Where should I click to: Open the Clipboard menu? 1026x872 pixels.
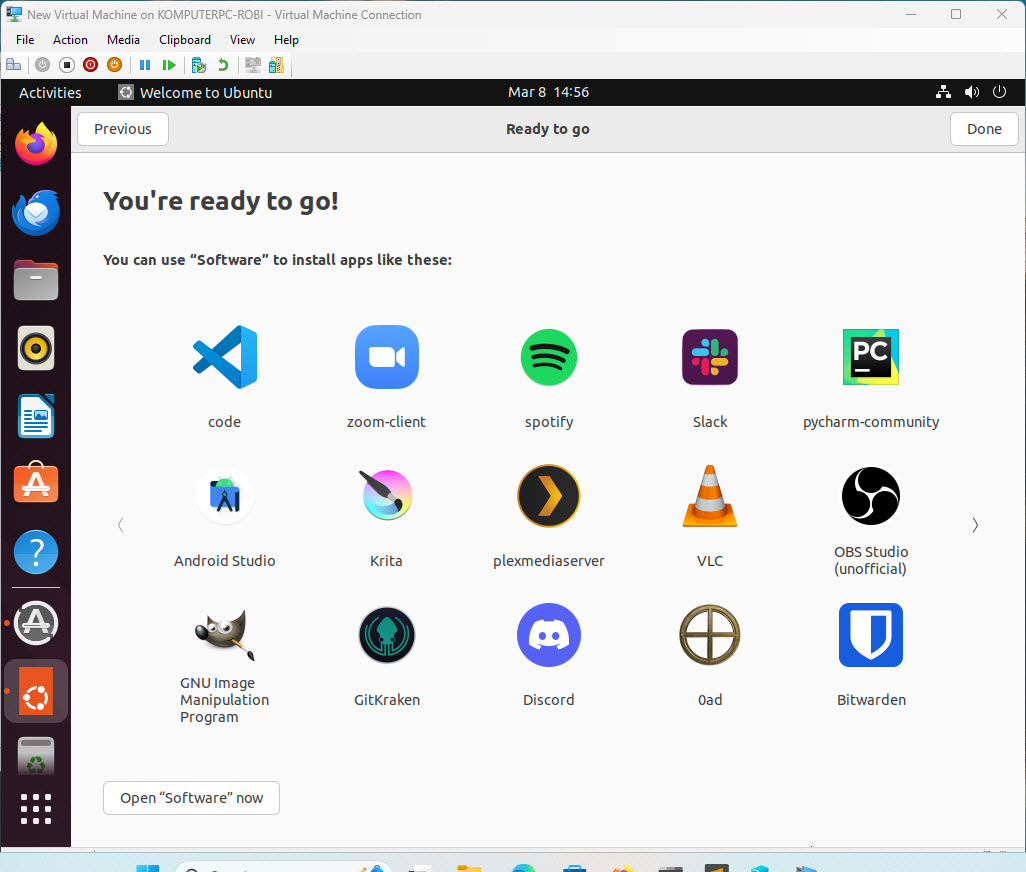click(185, 40)
